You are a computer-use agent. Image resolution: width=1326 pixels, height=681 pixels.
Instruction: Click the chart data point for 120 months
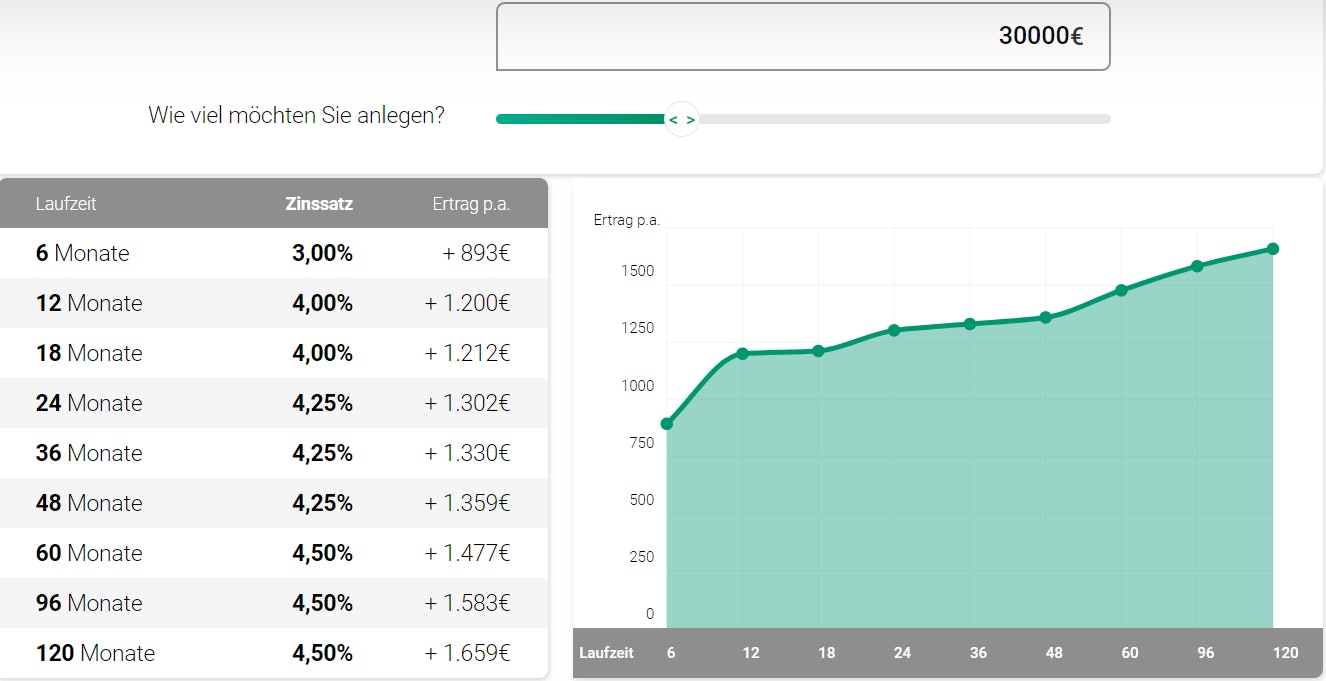coord(1273,249)
